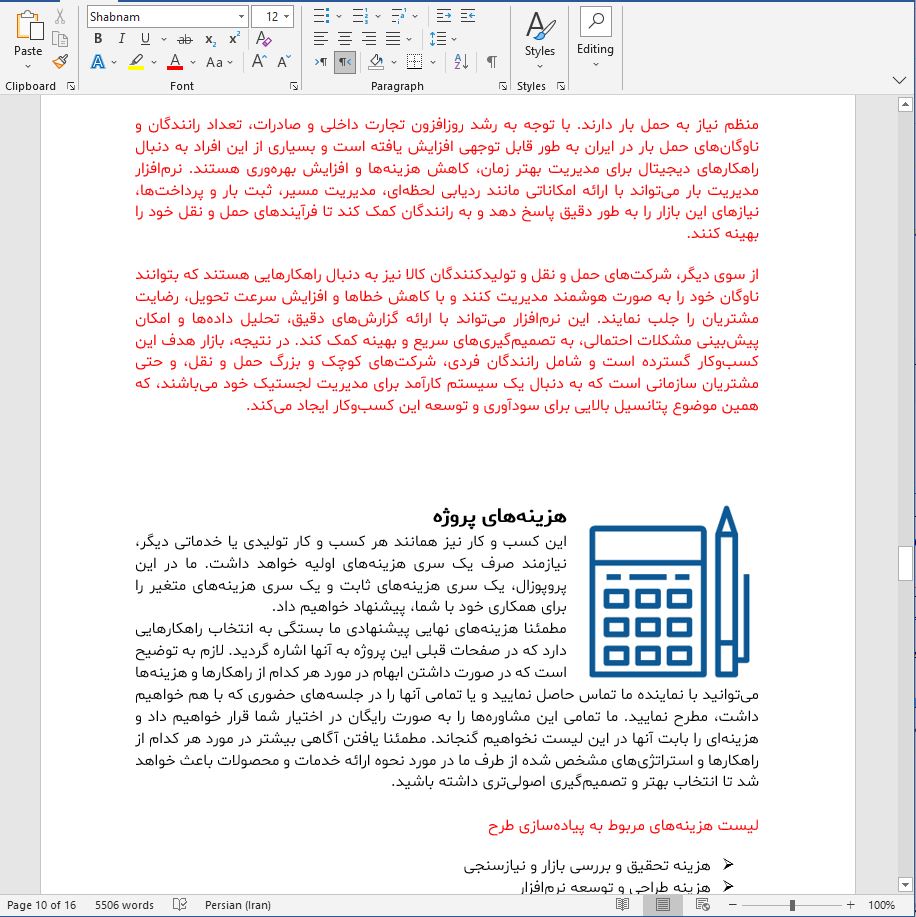Center align the paragraph

(344, 39)
